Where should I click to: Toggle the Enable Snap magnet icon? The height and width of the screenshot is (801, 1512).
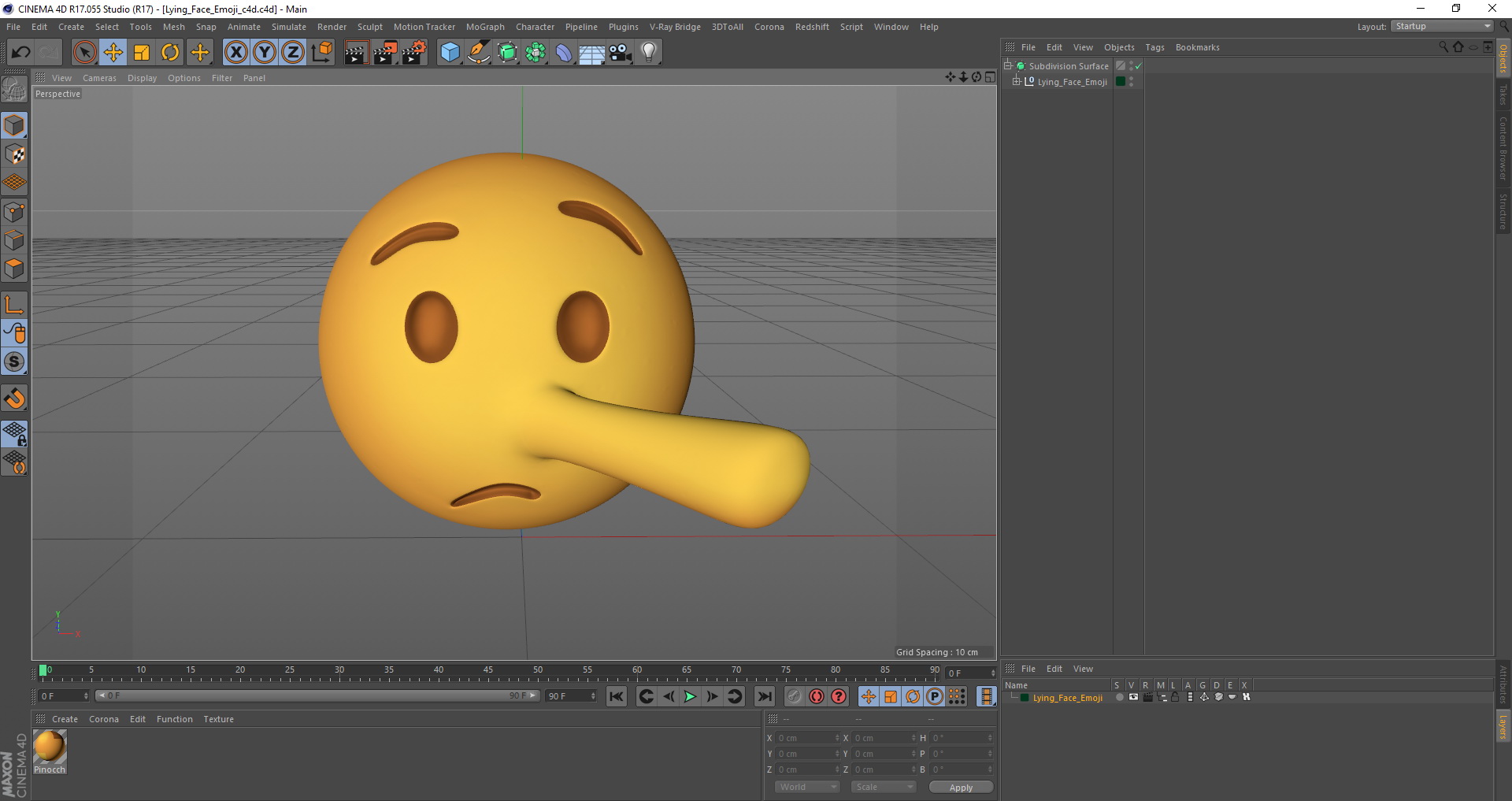pos(14,399)
